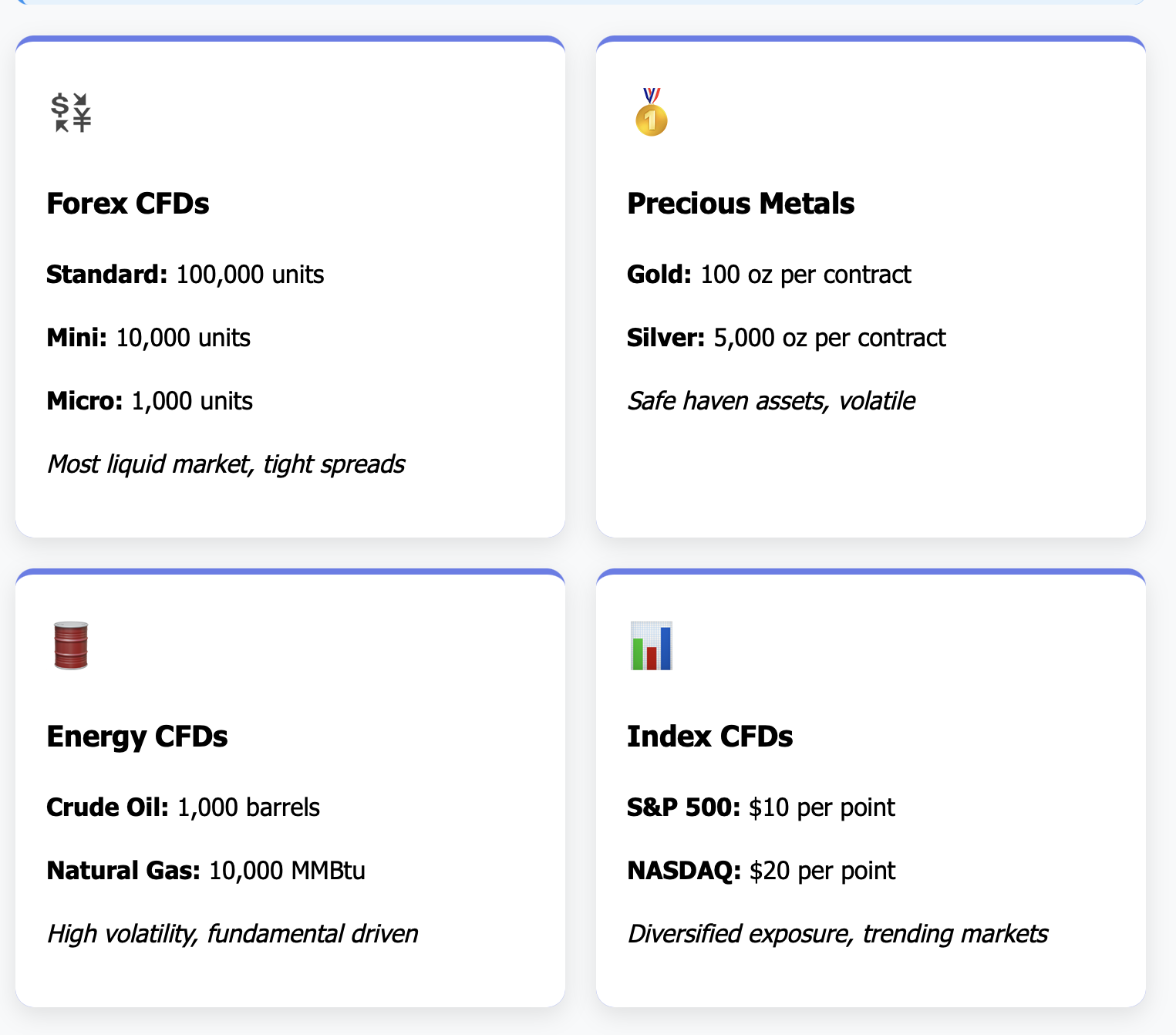This screenshot has width=1176, height=1035.
Task: Select the NASDAQ $20 per point line
Action: (x=761, y=871)
